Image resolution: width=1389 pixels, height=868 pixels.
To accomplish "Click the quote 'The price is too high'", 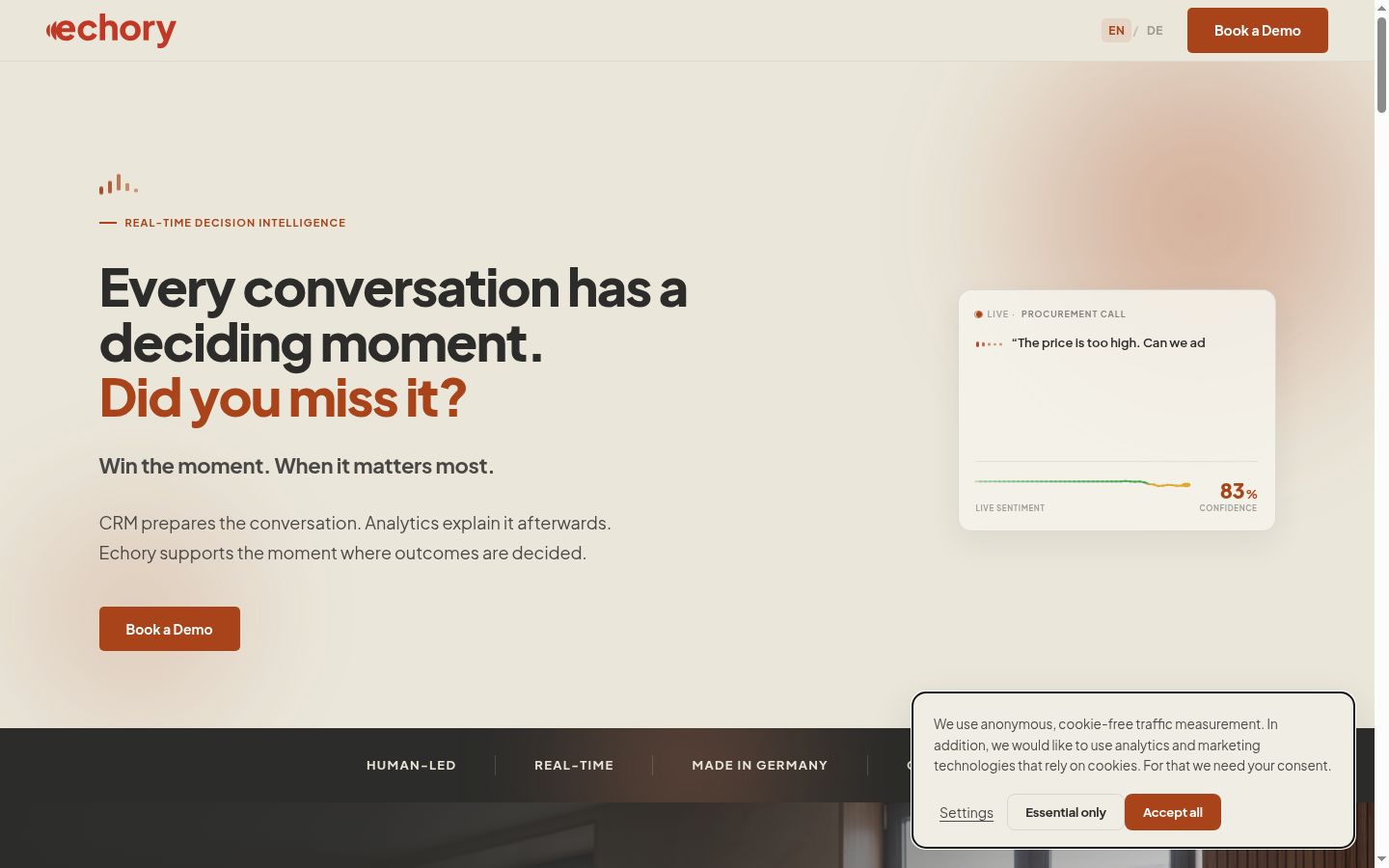I will 1108,343.
